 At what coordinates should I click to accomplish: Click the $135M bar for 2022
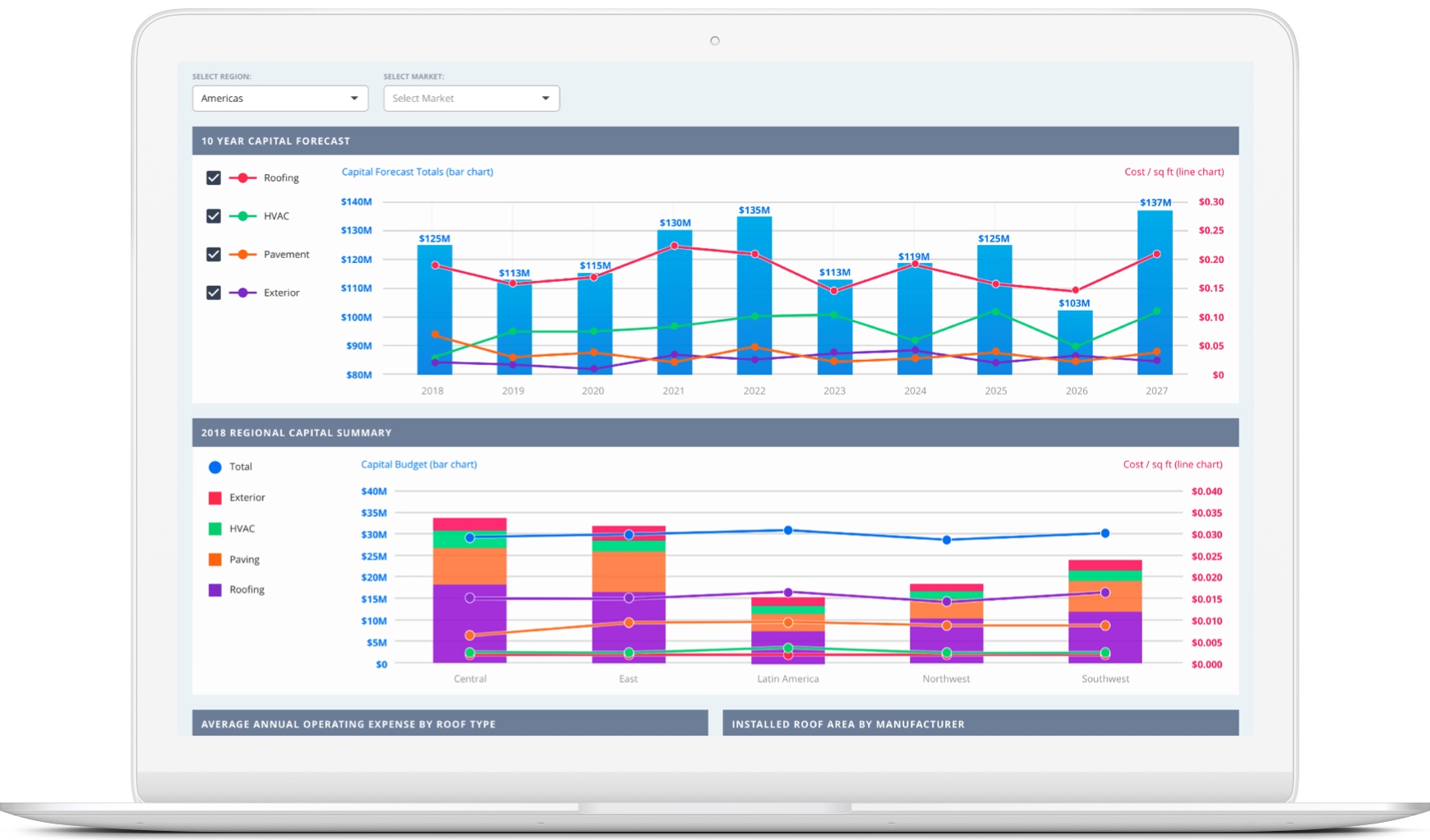(x=754, y=296)
